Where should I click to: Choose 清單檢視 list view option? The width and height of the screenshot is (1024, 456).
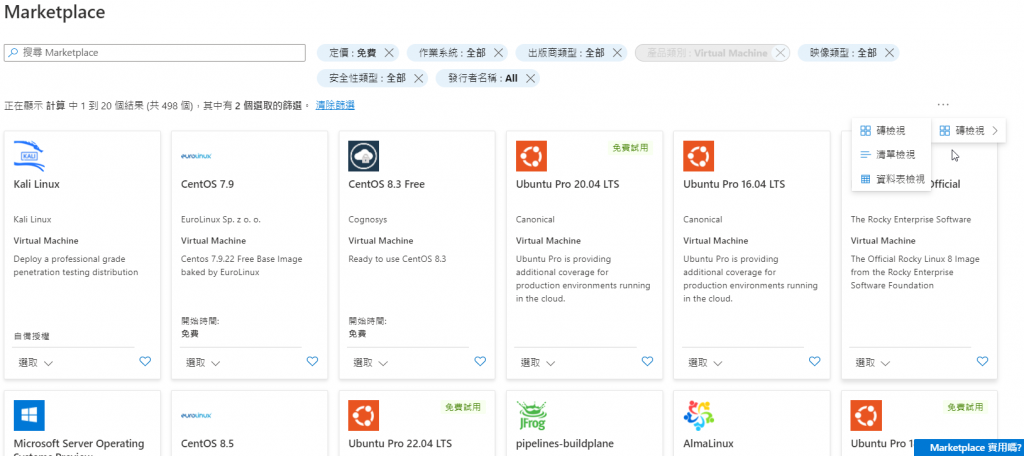click(x=891, y=155)
